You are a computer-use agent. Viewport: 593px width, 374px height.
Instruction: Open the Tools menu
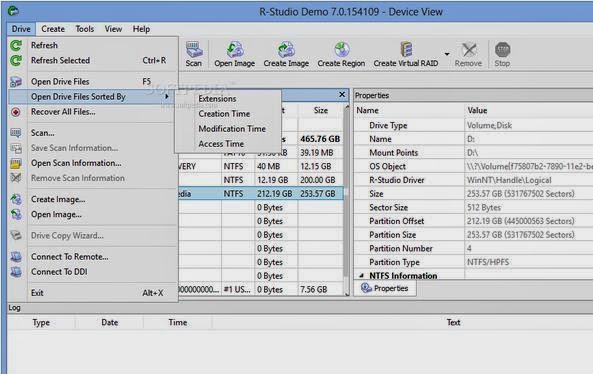pyautogui.click(x=85, y=29)
